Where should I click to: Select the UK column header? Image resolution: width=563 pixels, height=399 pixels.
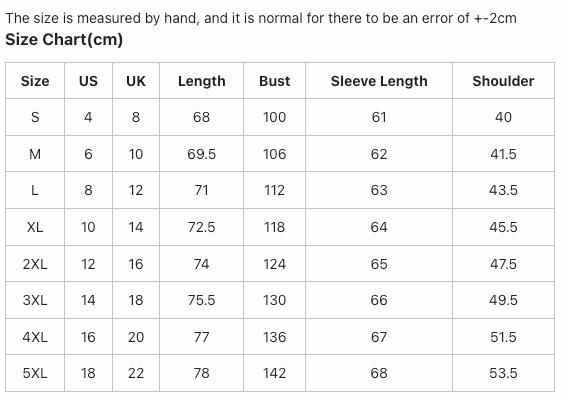pos(136,81)
